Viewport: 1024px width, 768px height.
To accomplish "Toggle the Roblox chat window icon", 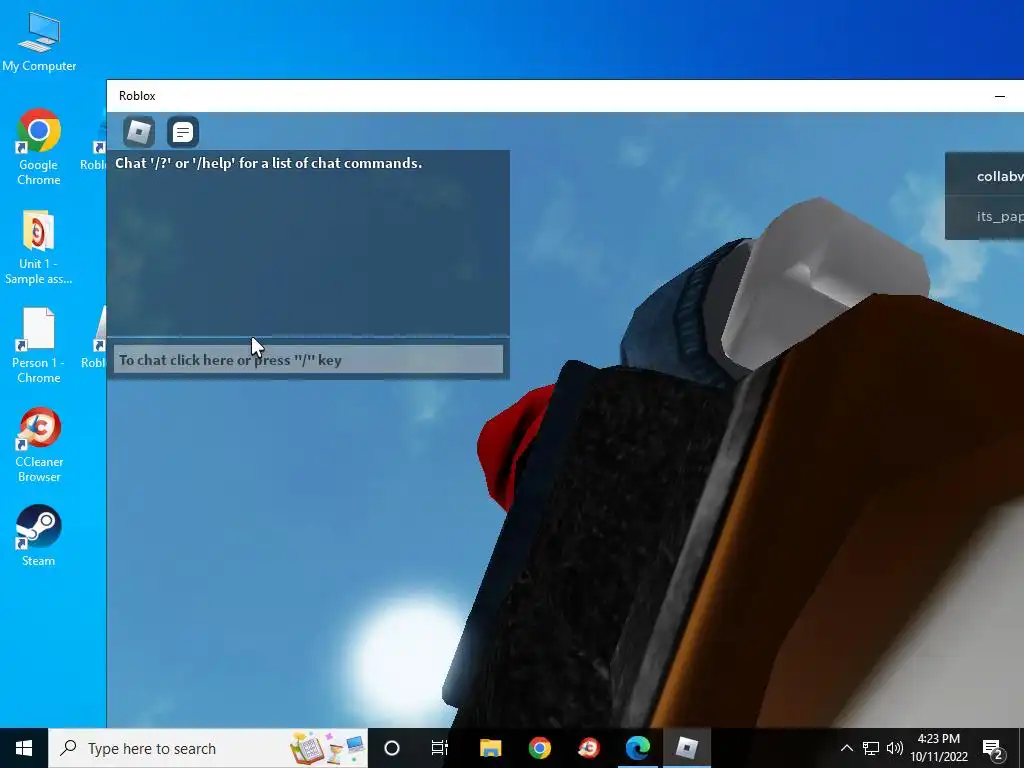I will click(x=183, y=132).
